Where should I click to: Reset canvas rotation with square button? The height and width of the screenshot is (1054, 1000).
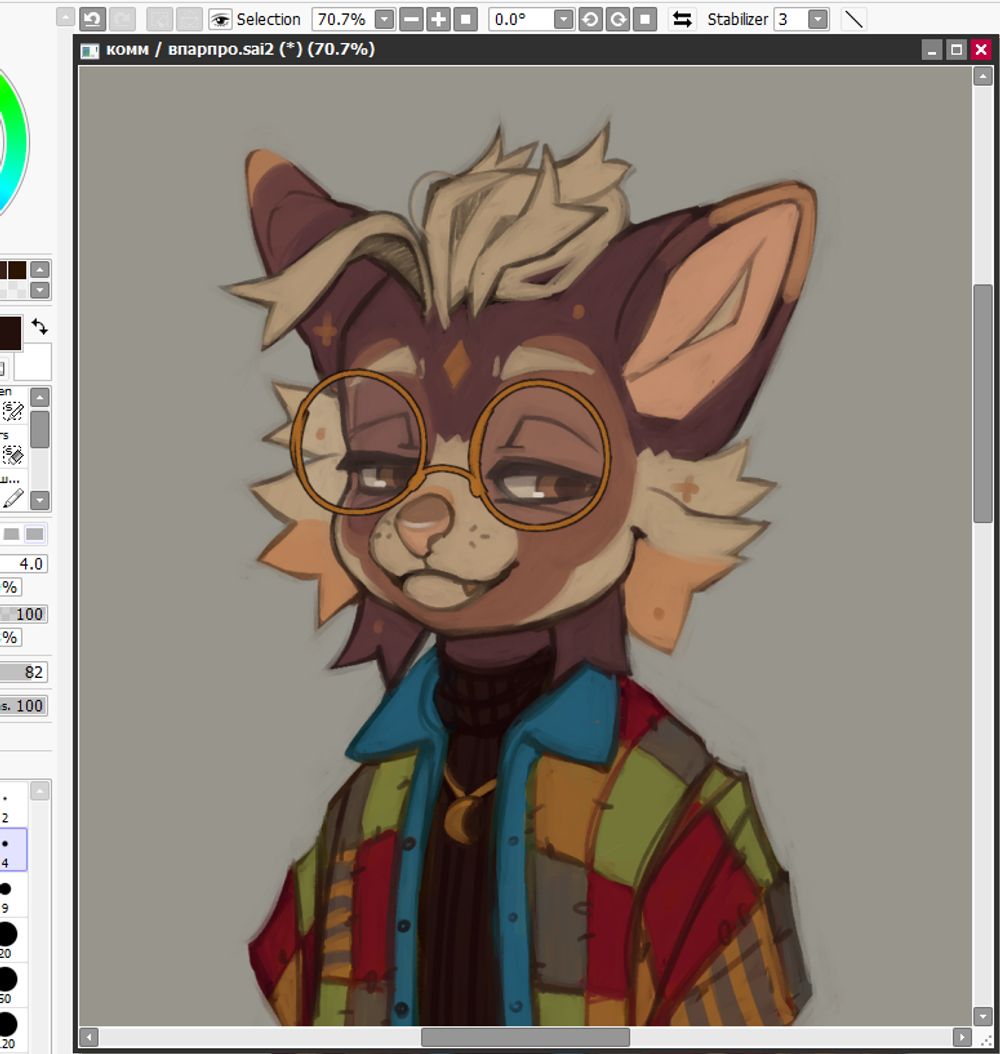point(645,19)
